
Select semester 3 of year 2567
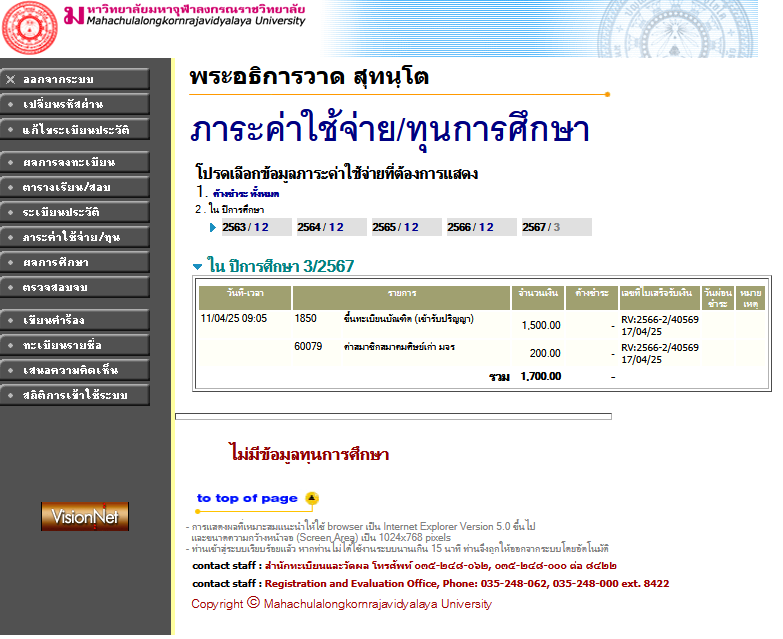click(x=556, y=227)
